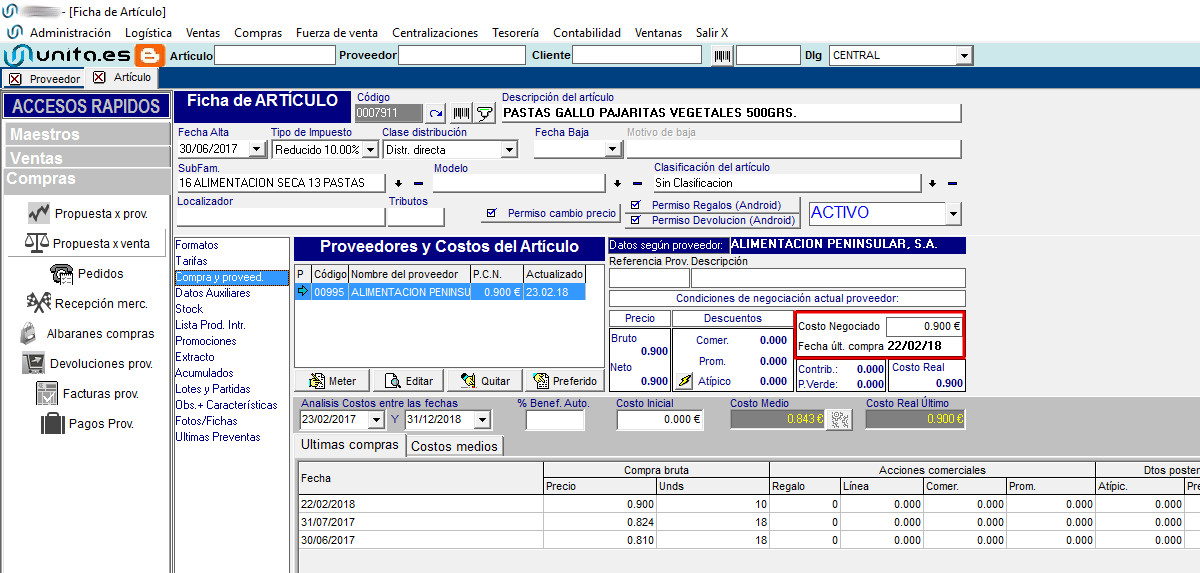The image size is (1200, 573).
Task: Click the barcode icon in the top toolbar
Action: 721,56
